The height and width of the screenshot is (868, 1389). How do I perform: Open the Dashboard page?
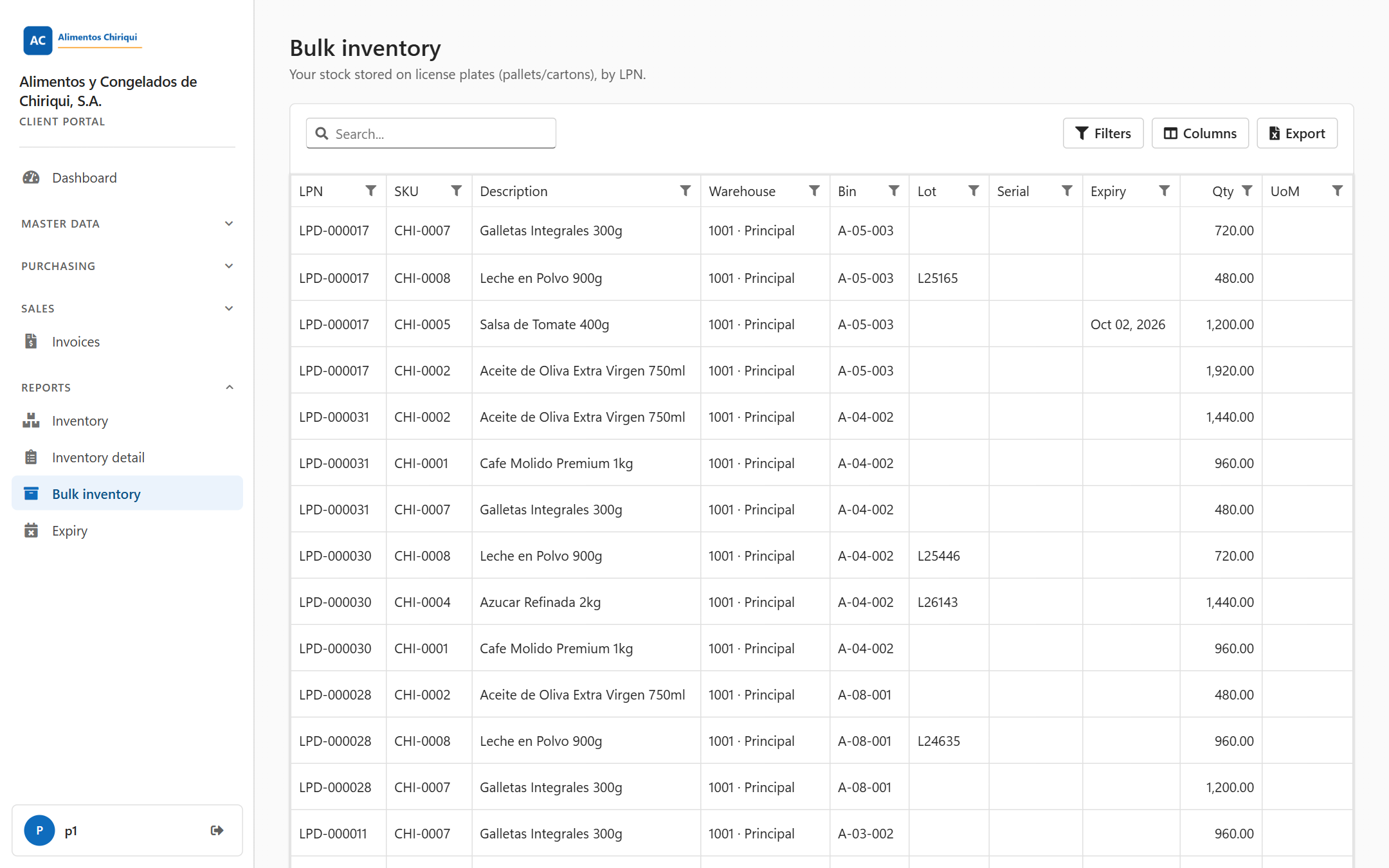[127, 177]
